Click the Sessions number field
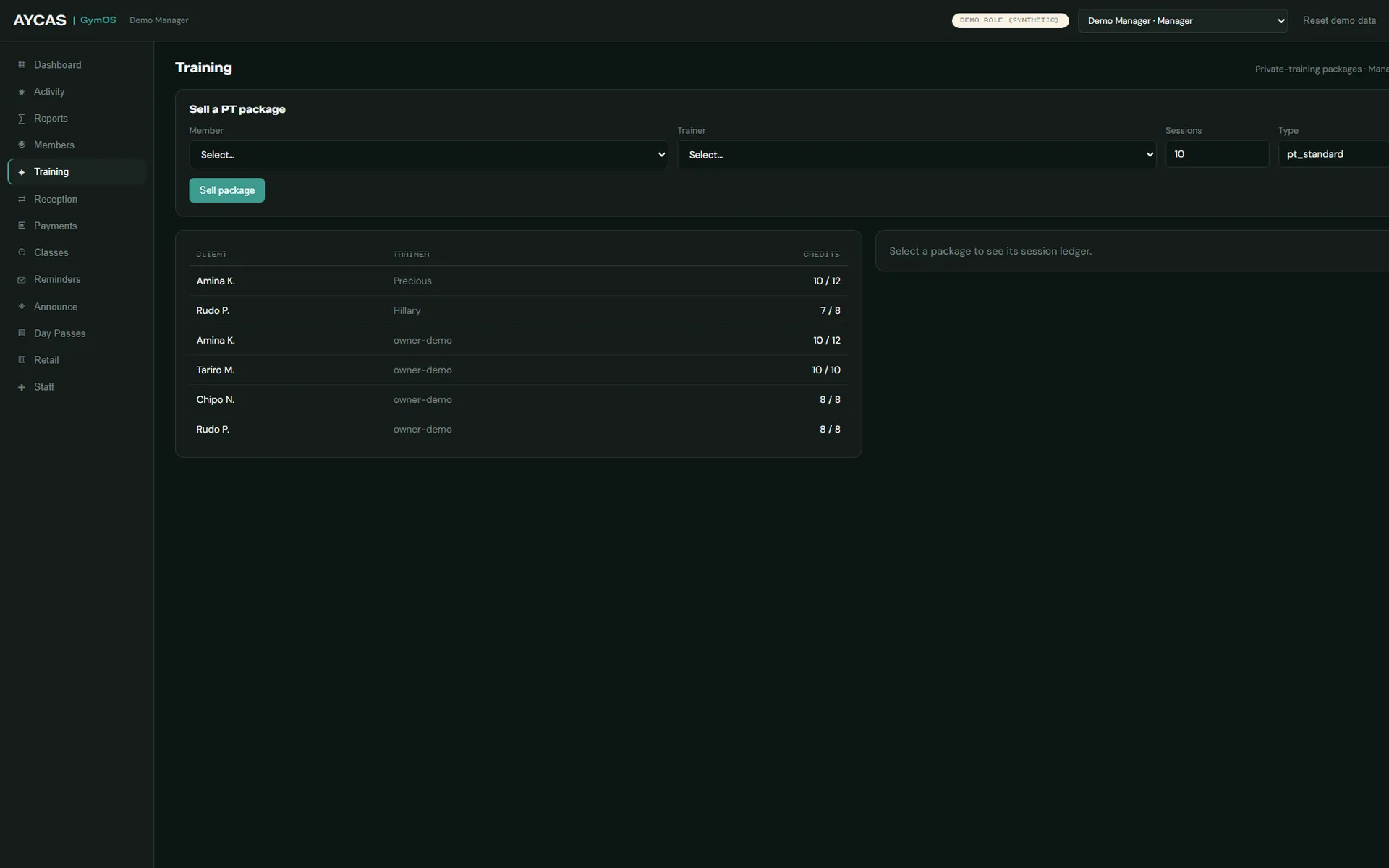1389x868 pixels. pos(1217,154)
